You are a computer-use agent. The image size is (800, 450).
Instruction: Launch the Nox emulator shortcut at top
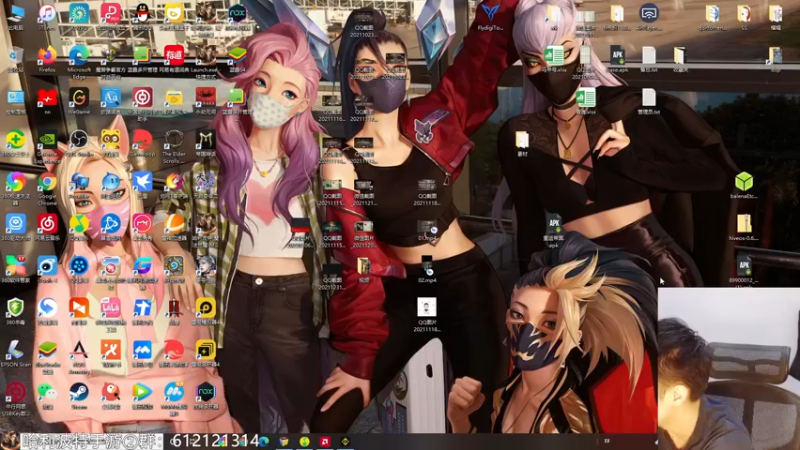tap(237, 17)
